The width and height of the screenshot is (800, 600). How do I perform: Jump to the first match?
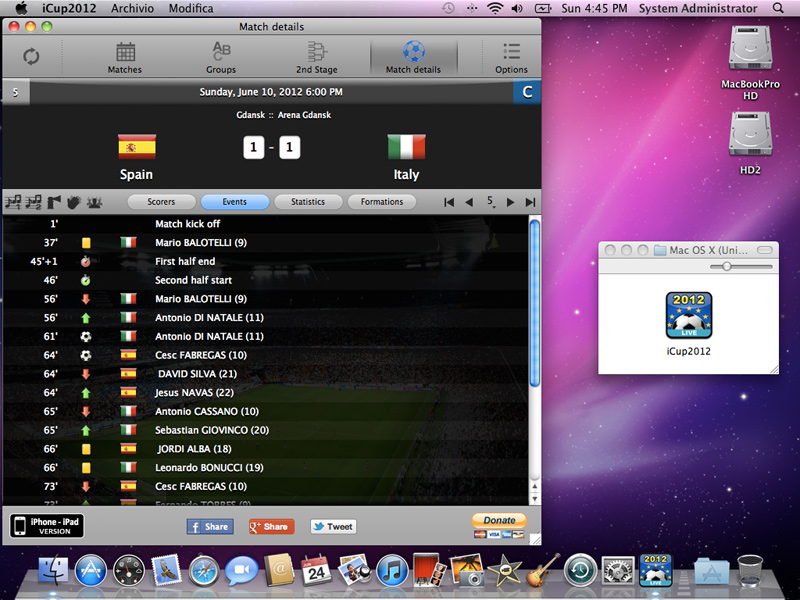[449, 203]
